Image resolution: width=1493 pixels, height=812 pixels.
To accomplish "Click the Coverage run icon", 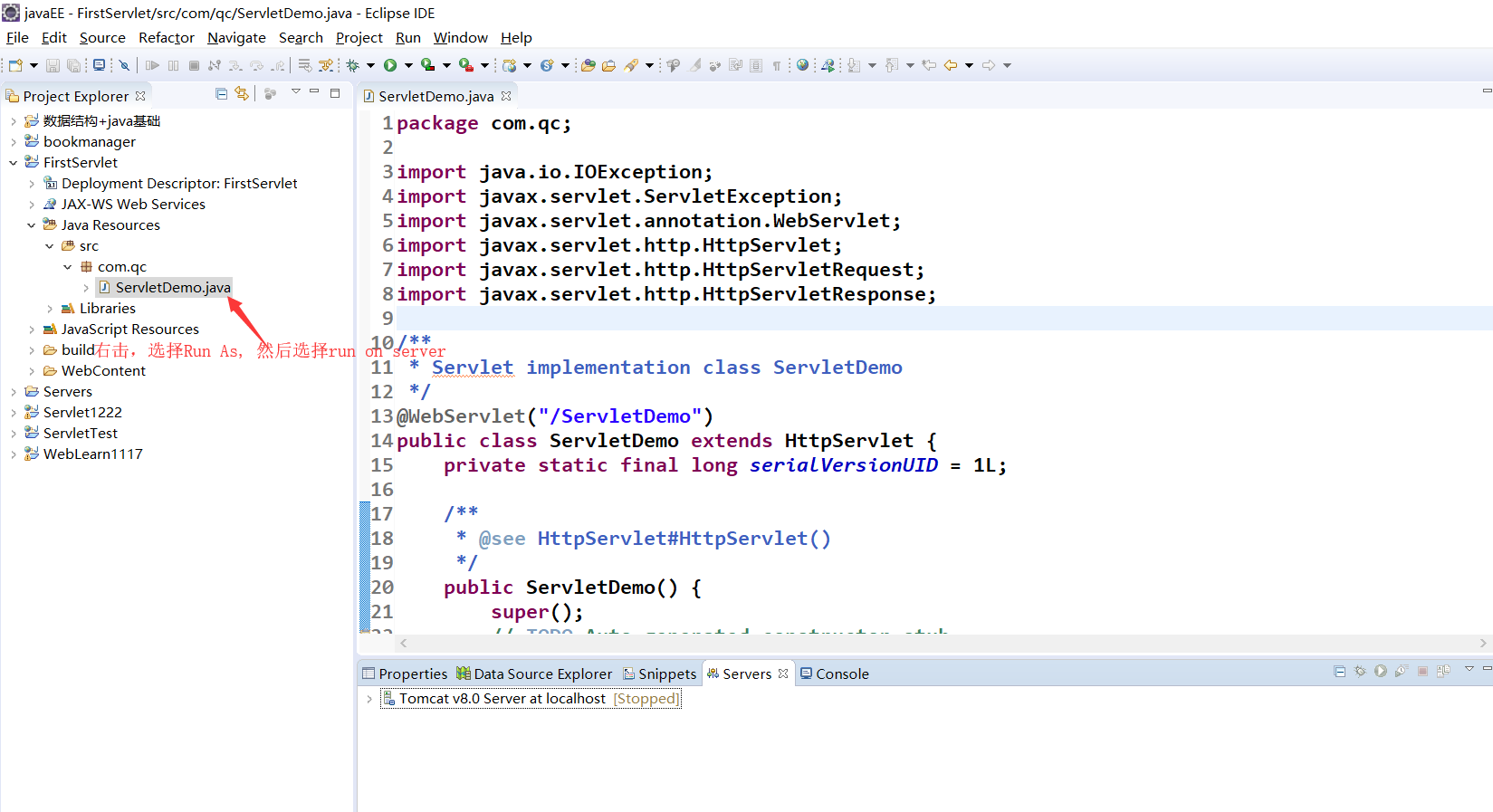I will 427,65.
